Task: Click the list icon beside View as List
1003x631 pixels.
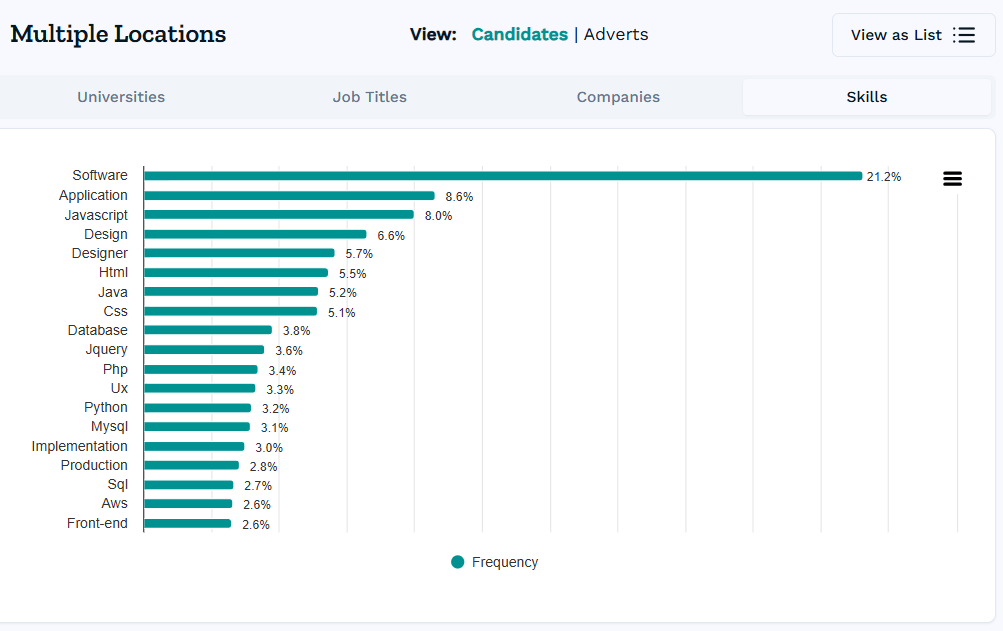Action: tap(963, 34)
